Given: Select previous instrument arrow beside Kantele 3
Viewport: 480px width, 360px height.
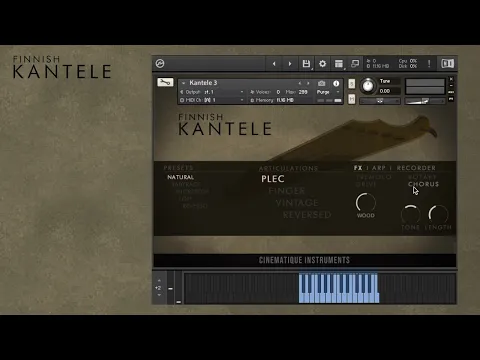Looking at the screenshot, I should [x=300, y=83].
